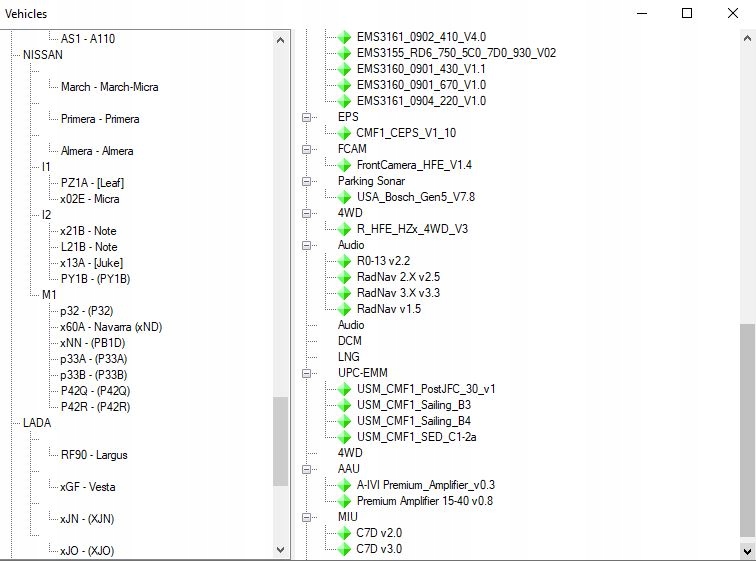Select the M1 platform group

point(49,295)
